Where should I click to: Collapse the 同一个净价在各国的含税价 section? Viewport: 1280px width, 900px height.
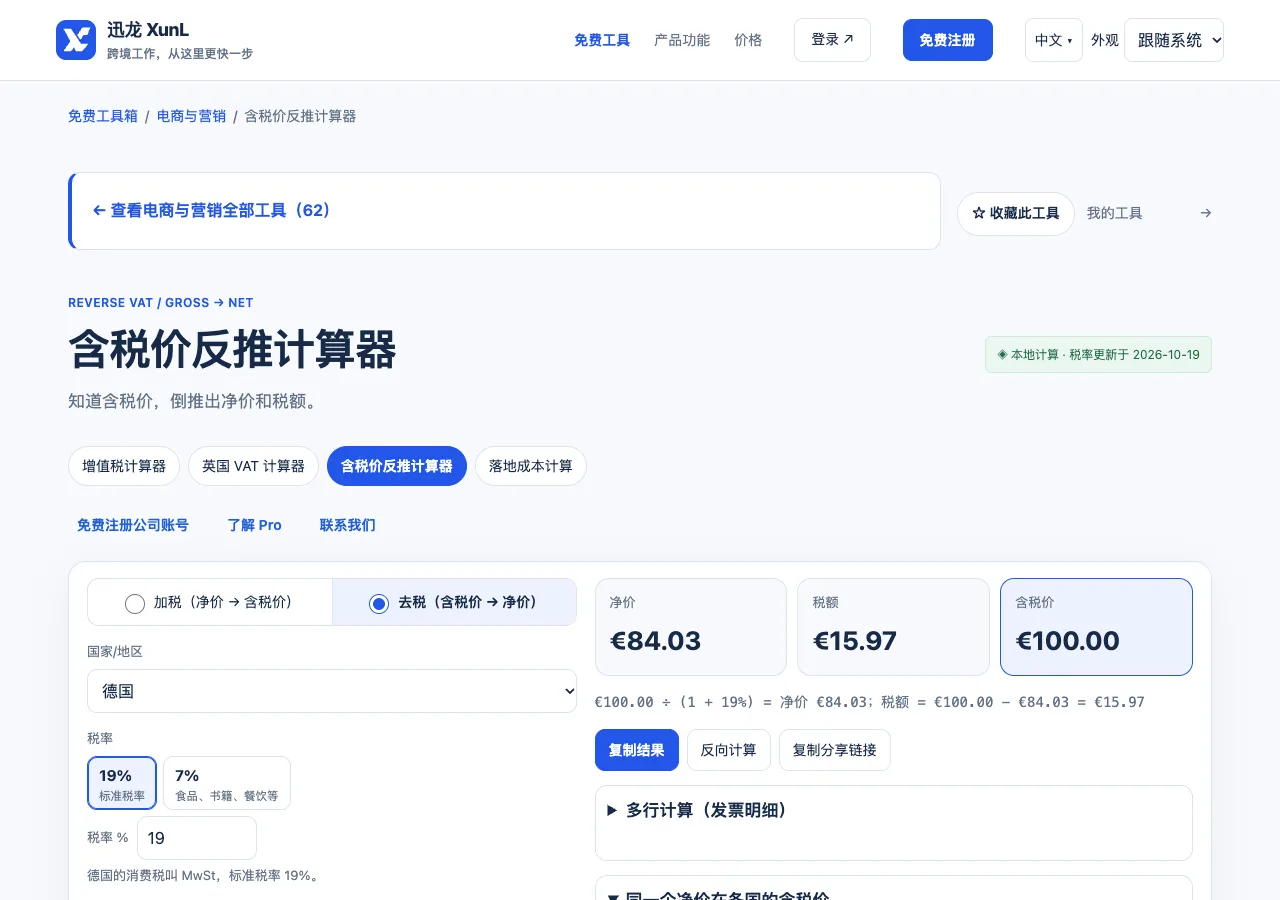point(894,895)
